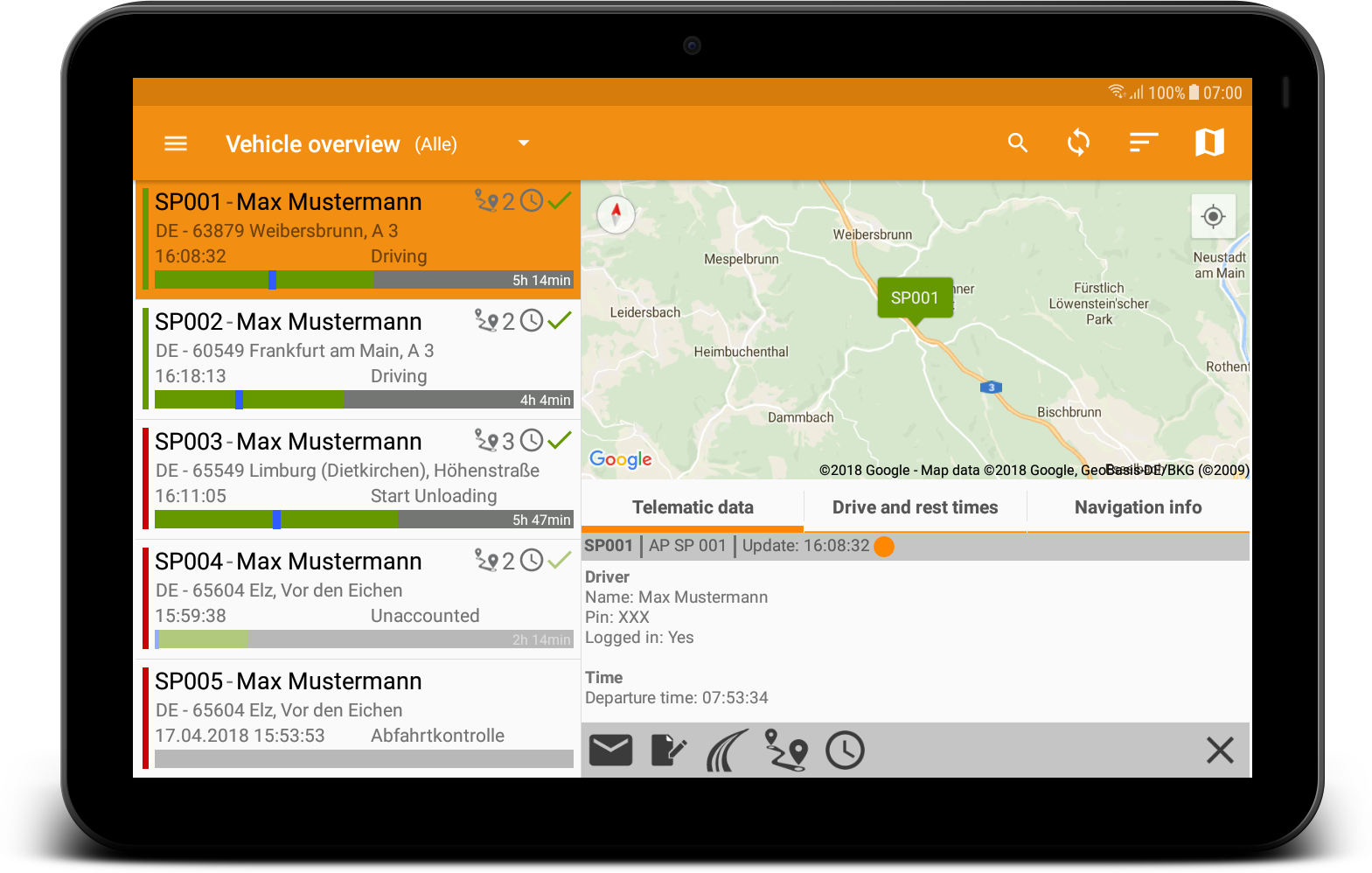Click the SP001 driving time progress bar

click(x=364, y=280)
